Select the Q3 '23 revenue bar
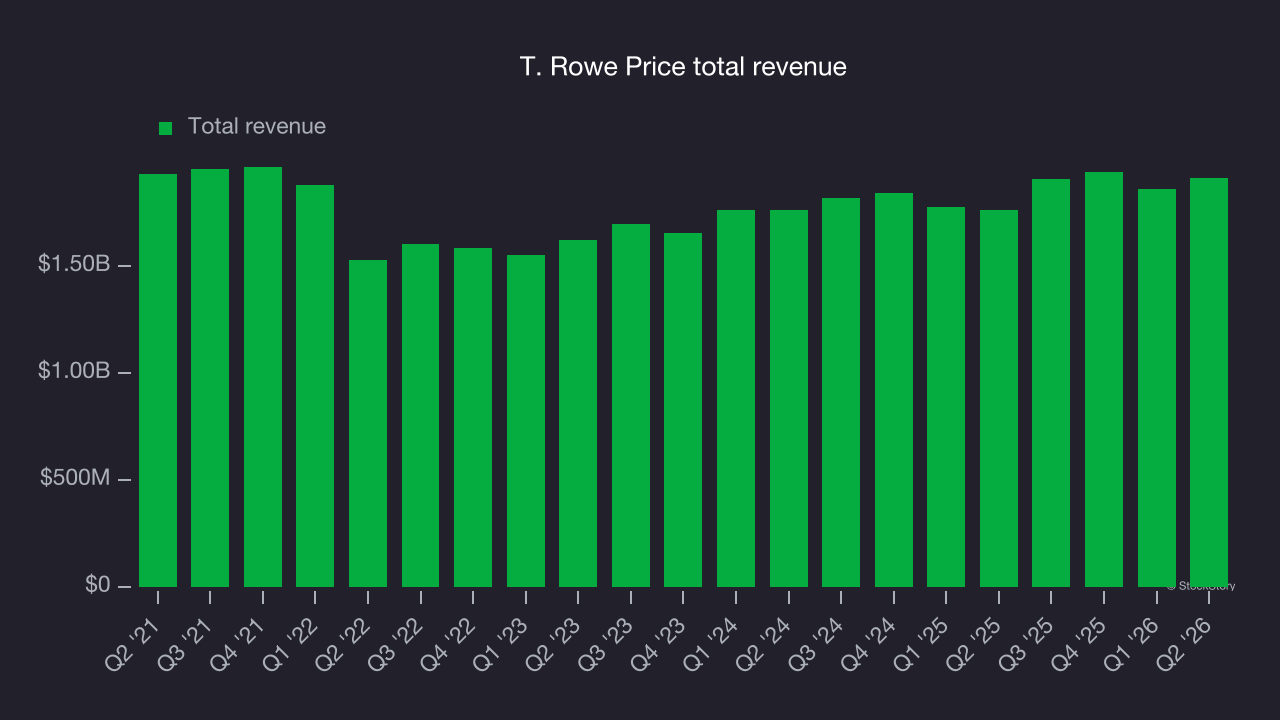Screen dimensions: 1280x720 [x=631, y=405]
